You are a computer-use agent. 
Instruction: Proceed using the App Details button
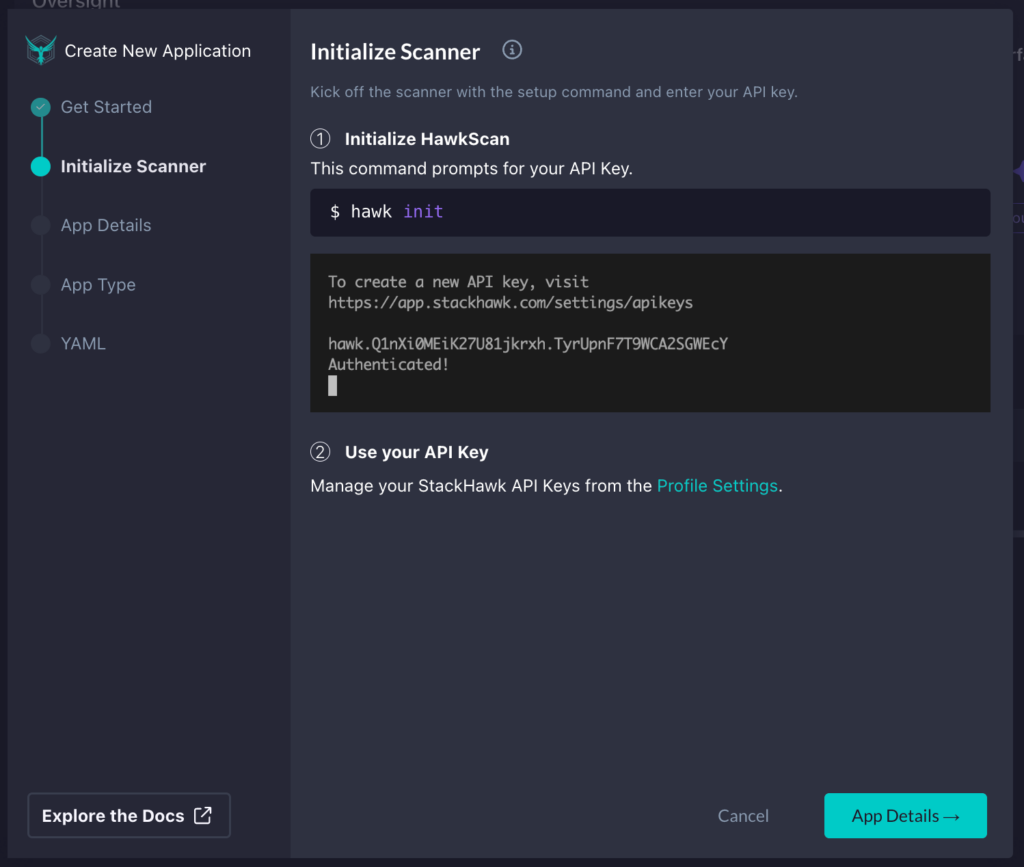[x=905, y=815]
